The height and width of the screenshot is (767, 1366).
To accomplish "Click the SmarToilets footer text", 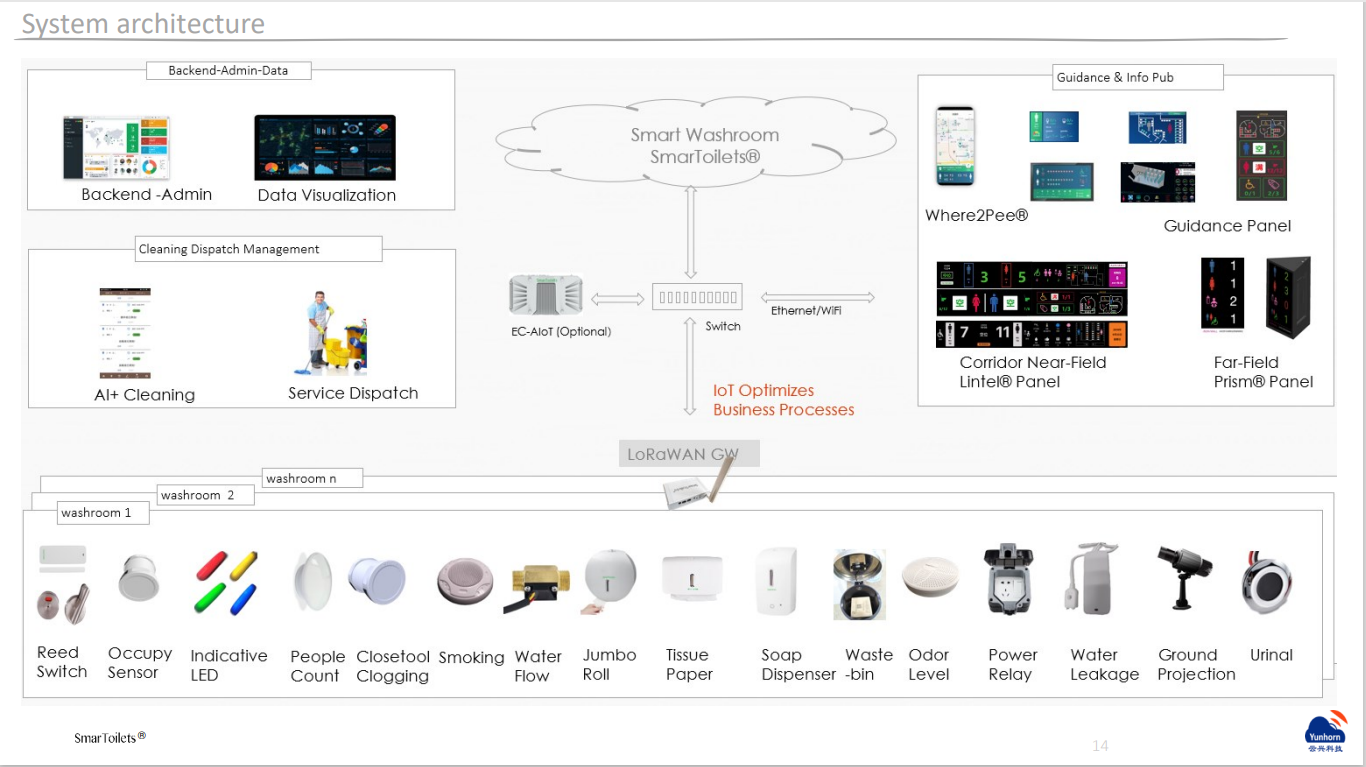I will click(110, 737).
